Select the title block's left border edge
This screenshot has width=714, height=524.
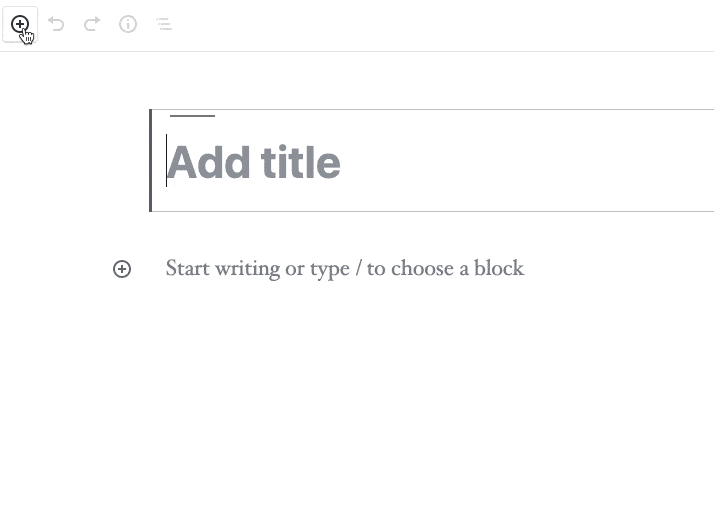click(151, 160)
